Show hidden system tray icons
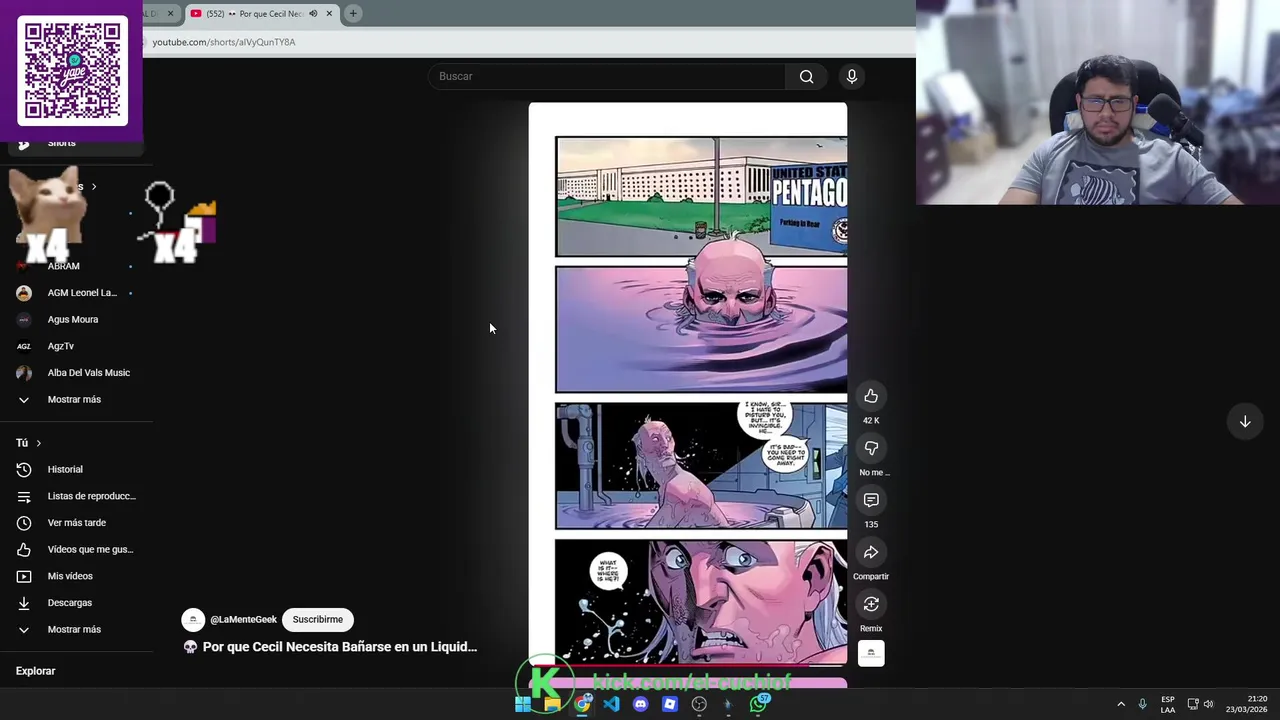1280x720 pixels. click(1121, 704)
